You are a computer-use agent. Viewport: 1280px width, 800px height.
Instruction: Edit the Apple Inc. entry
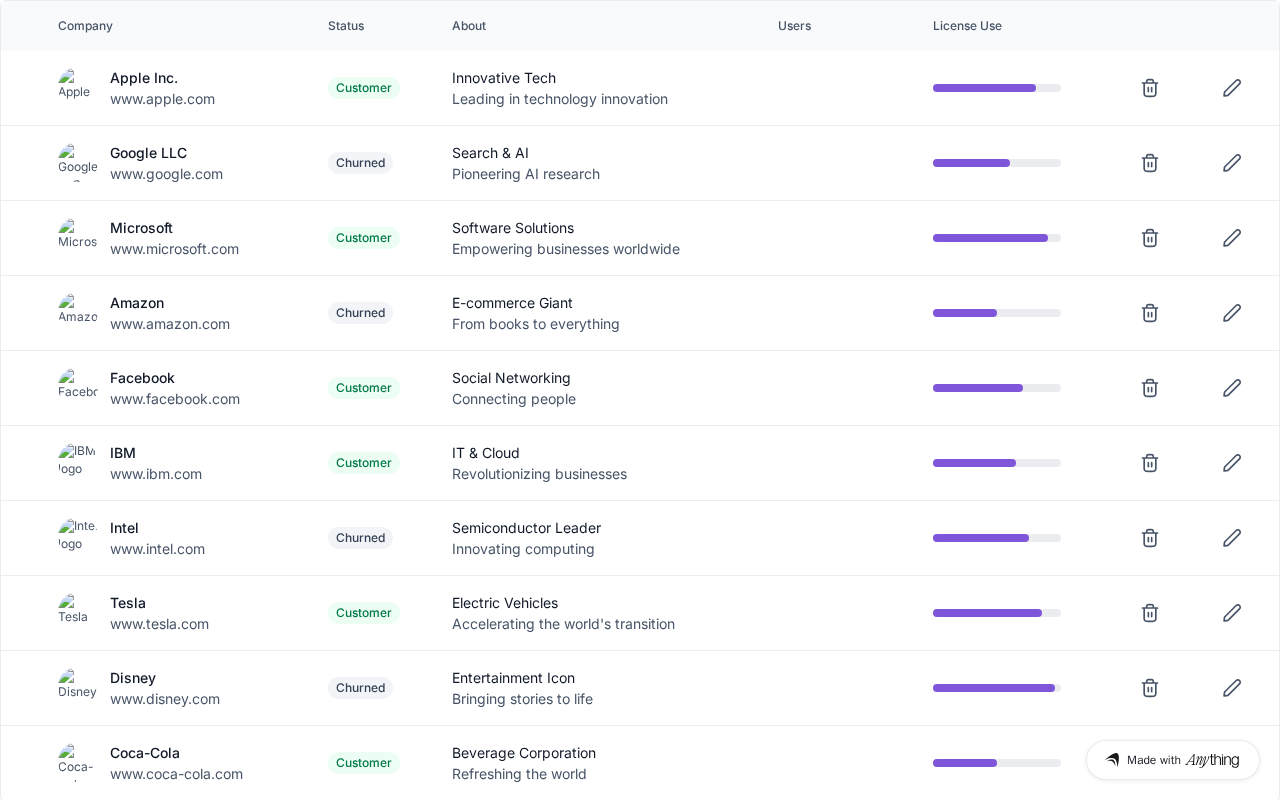pyautogui.click(x=1232, y=88)
